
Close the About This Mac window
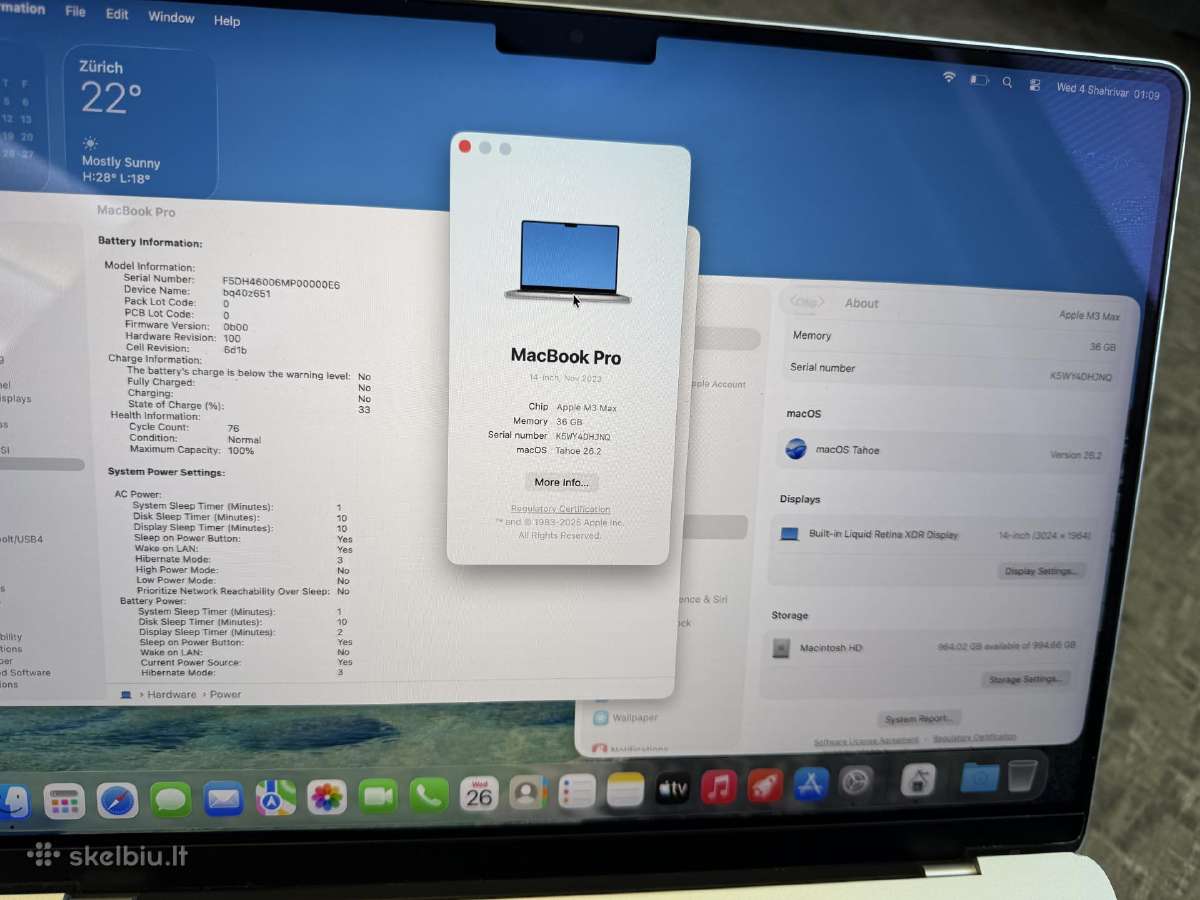465,146
